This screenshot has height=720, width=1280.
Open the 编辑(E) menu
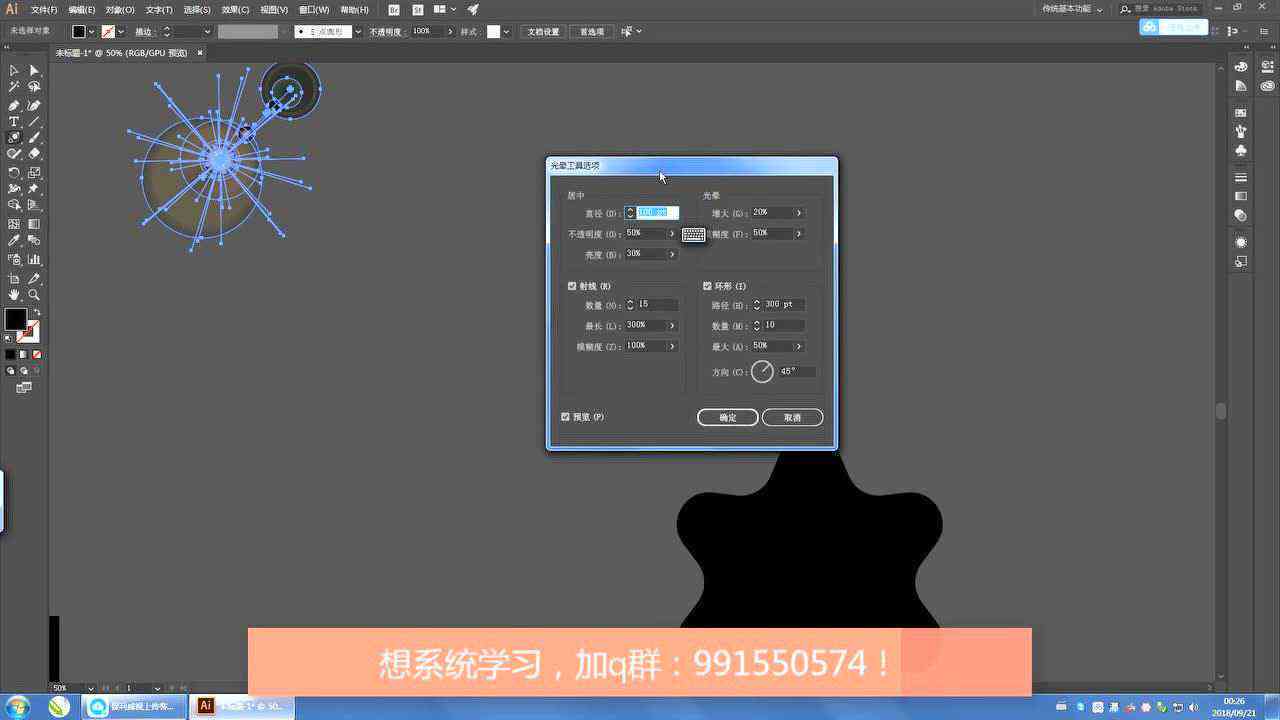click(x=82, y=9)
